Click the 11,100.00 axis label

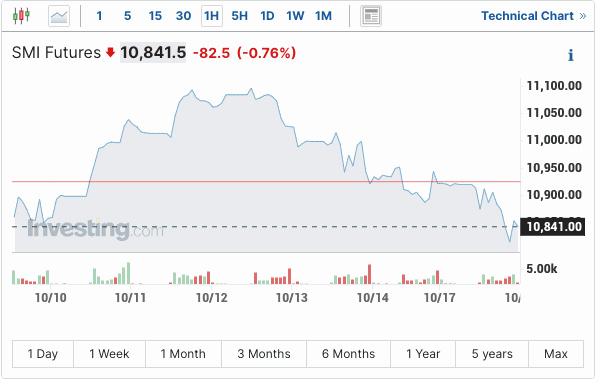[554, 86]
